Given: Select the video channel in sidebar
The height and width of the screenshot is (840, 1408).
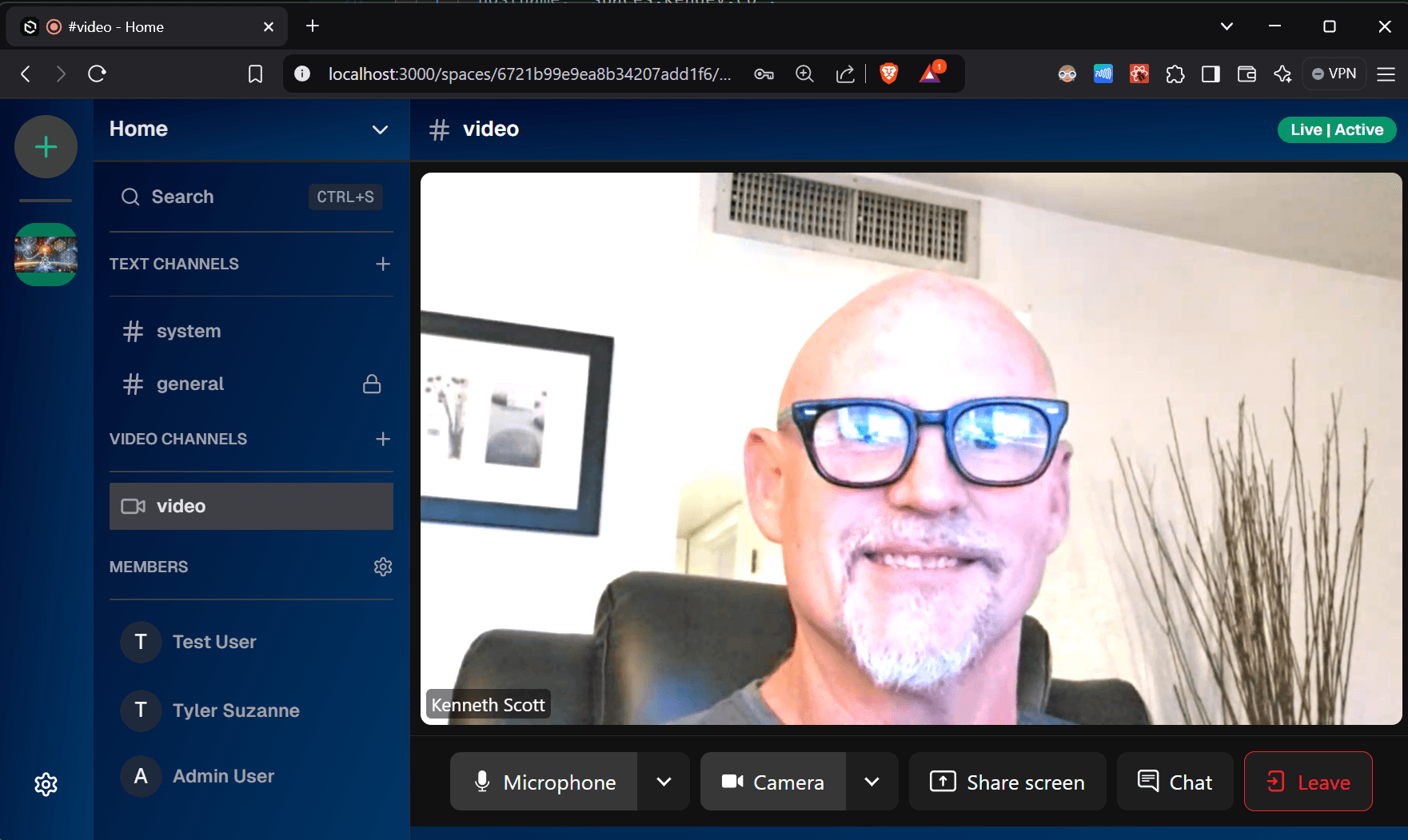Looking at the screenshot, I should tap(251, 506).
